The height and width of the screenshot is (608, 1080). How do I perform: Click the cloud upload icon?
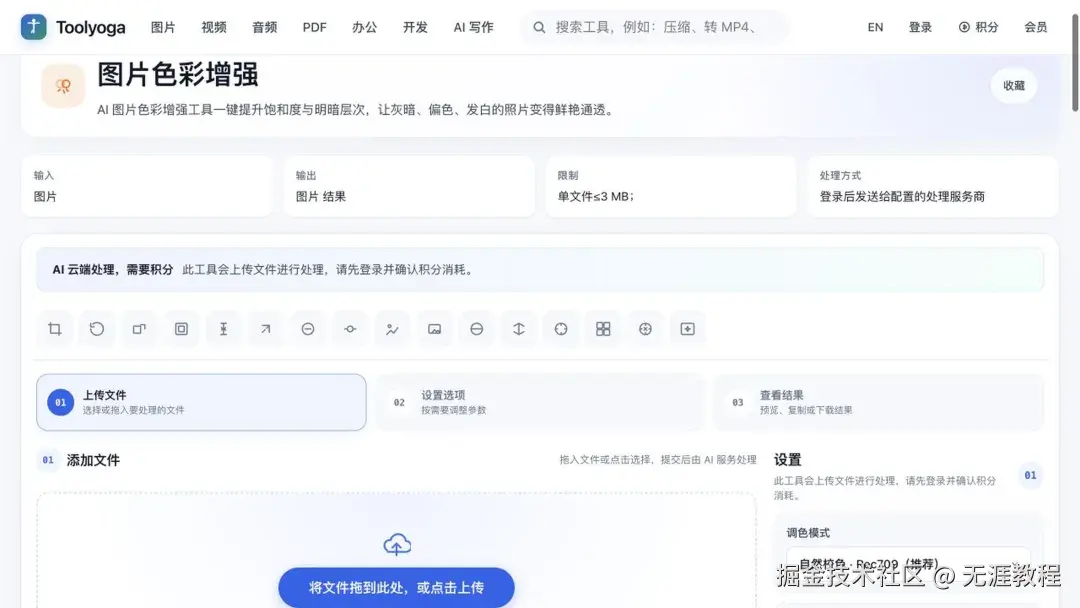397,545
